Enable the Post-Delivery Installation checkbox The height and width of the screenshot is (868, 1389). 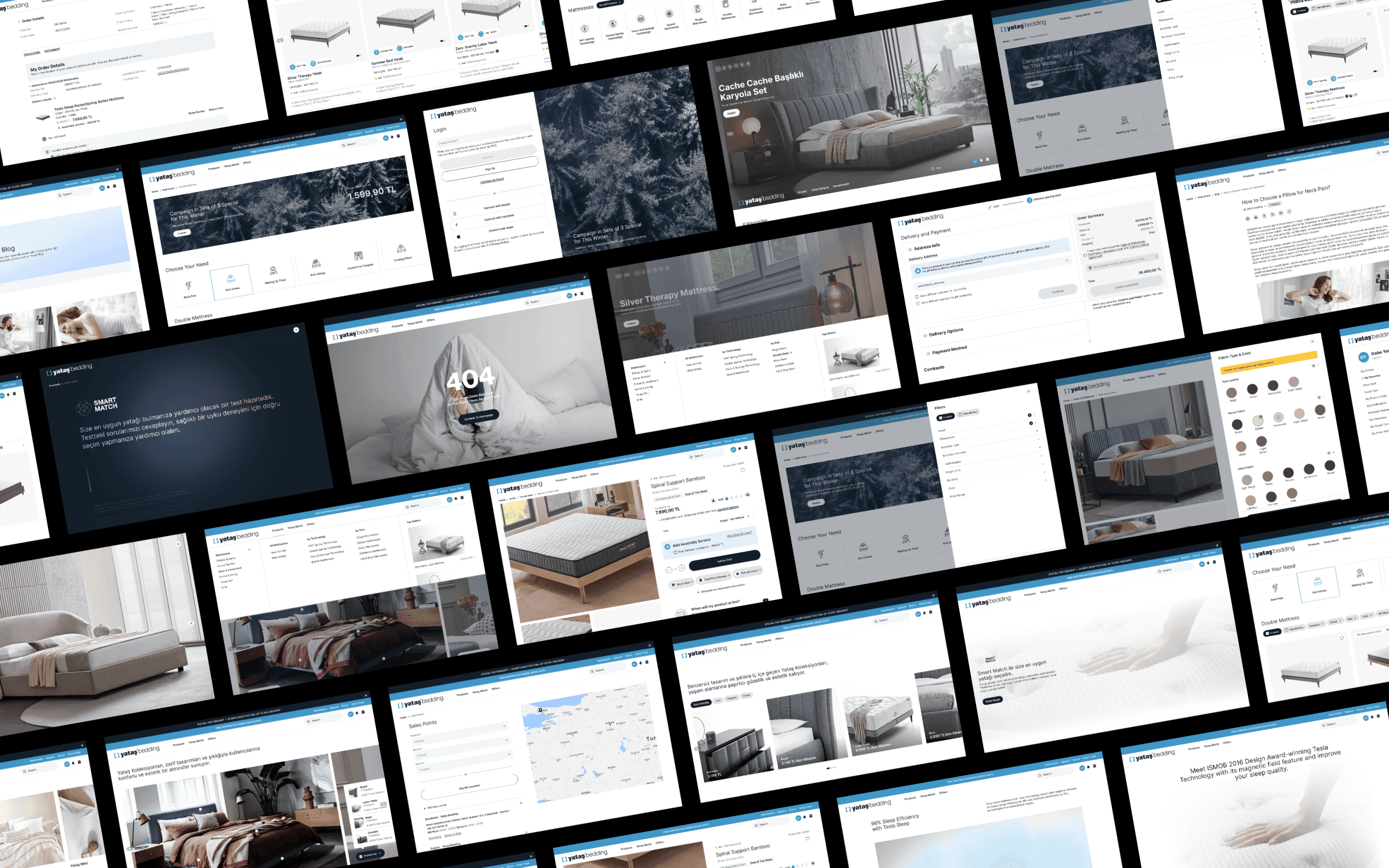(x=676, y=552)
